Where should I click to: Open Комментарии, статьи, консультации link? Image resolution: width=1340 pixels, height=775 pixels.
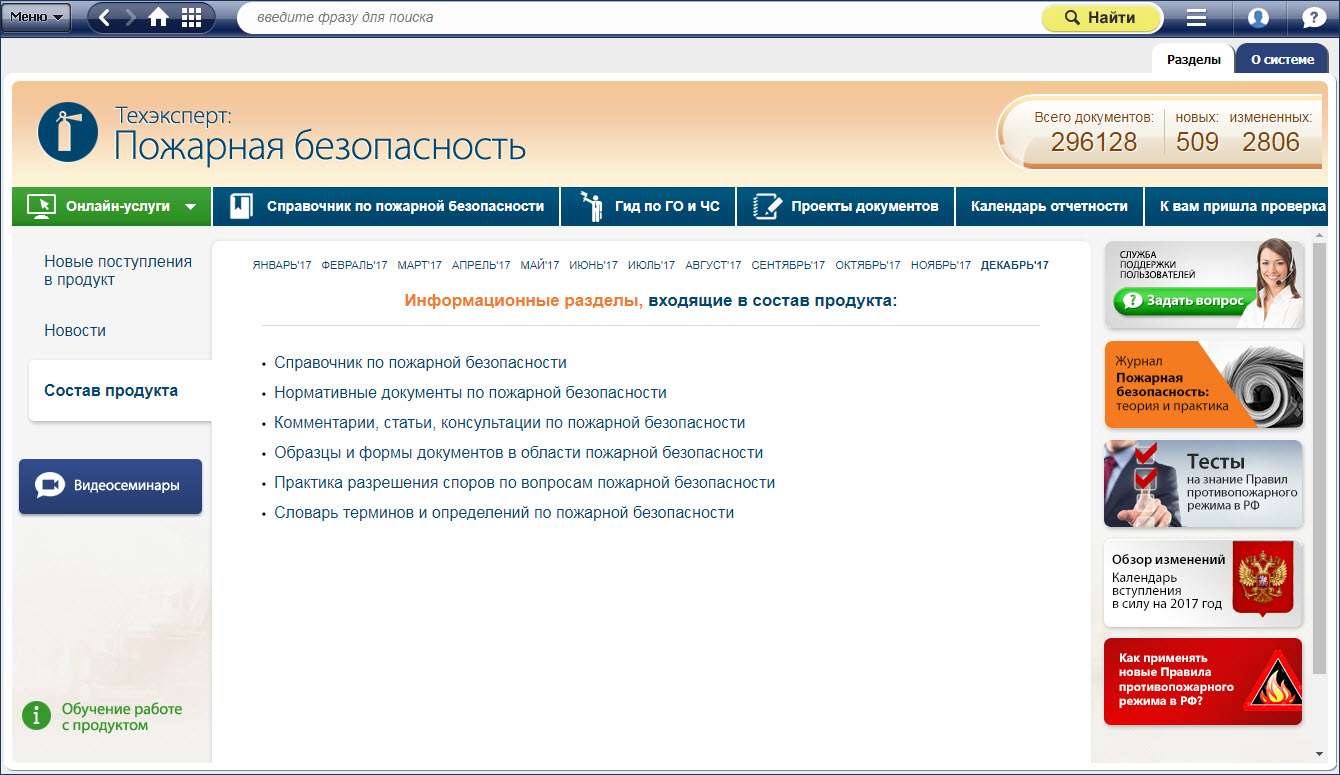pyautogui.click(x=510, y=423)
